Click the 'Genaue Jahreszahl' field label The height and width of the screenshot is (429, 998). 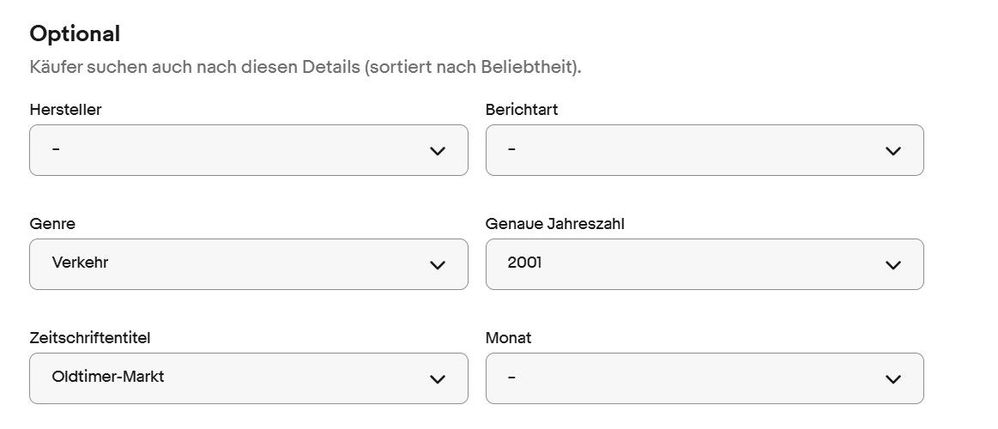555,223
